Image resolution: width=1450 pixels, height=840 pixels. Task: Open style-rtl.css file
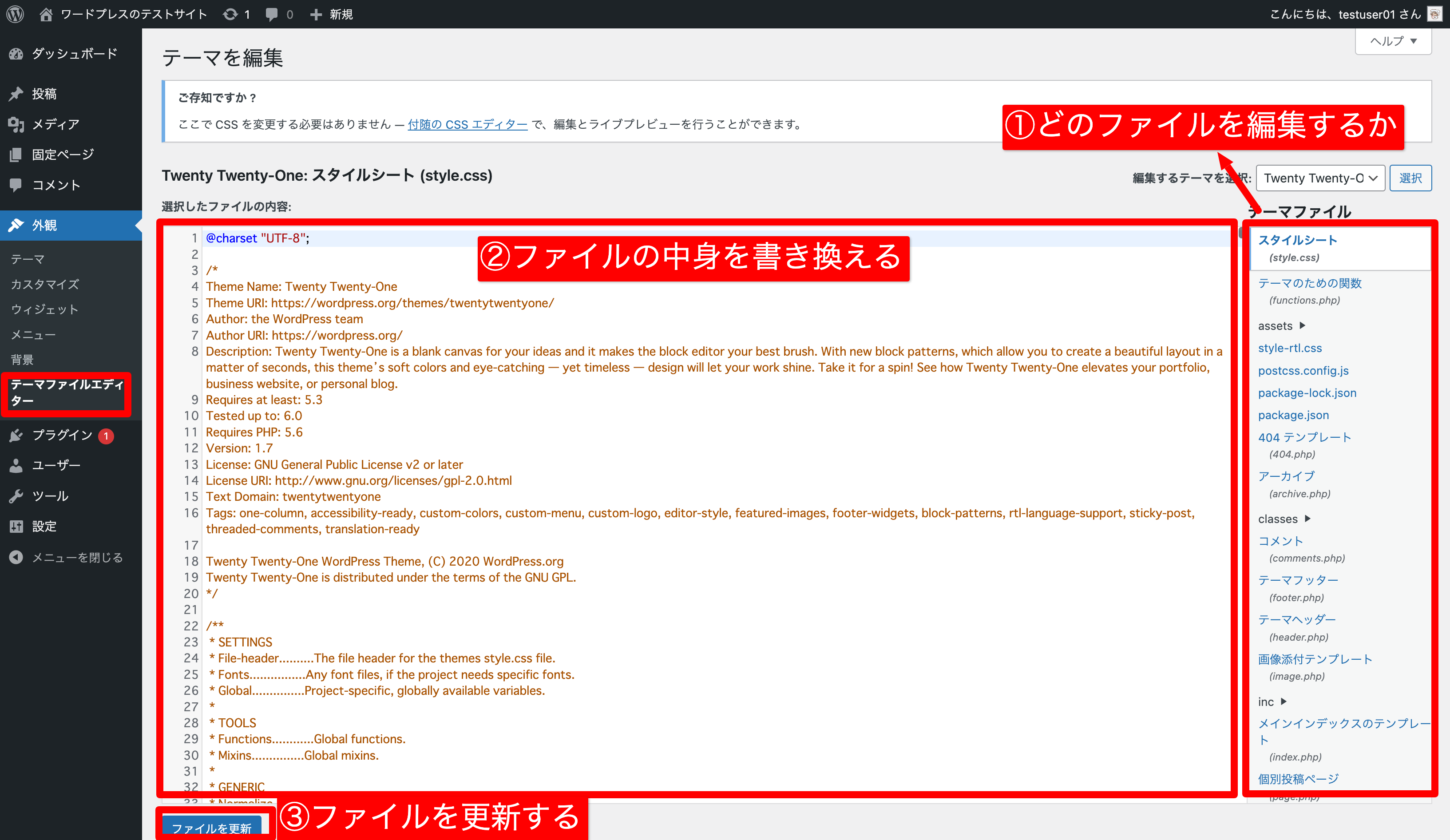click(x=1289, y=348)
